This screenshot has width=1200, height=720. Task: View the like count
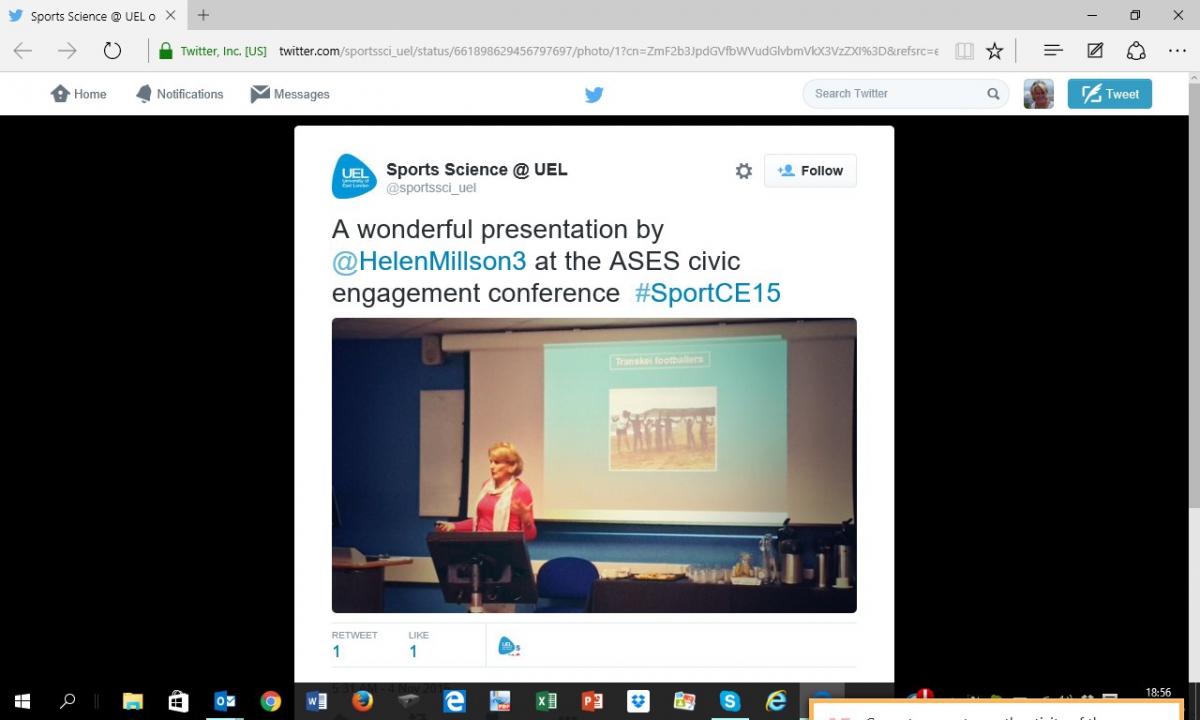[x=418, y=645]
